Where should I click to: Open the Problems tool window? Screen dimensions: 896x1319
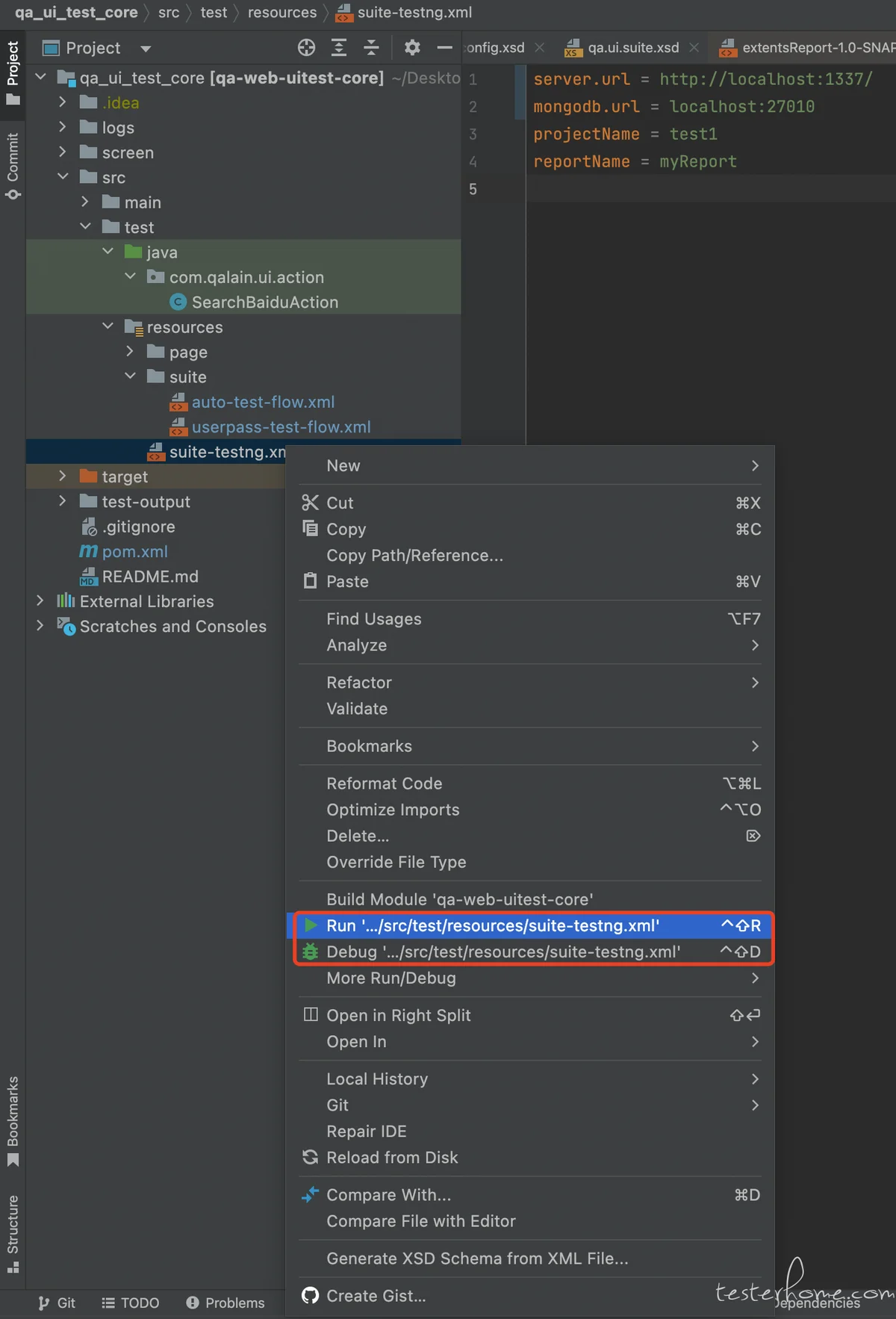coord(225,1303)
